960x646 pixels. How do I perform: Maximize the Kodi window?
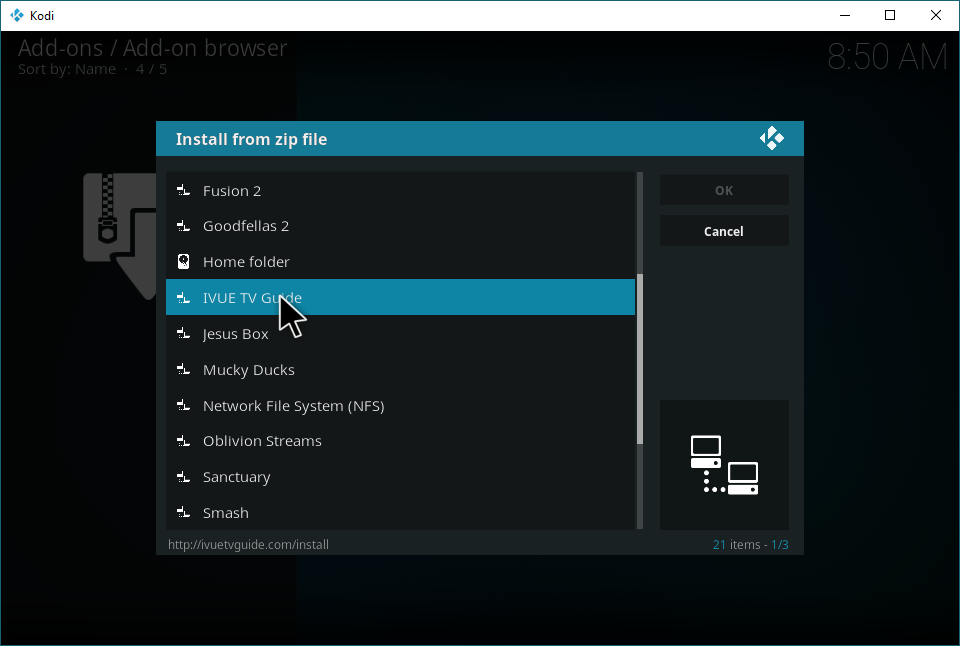point(890,15)
